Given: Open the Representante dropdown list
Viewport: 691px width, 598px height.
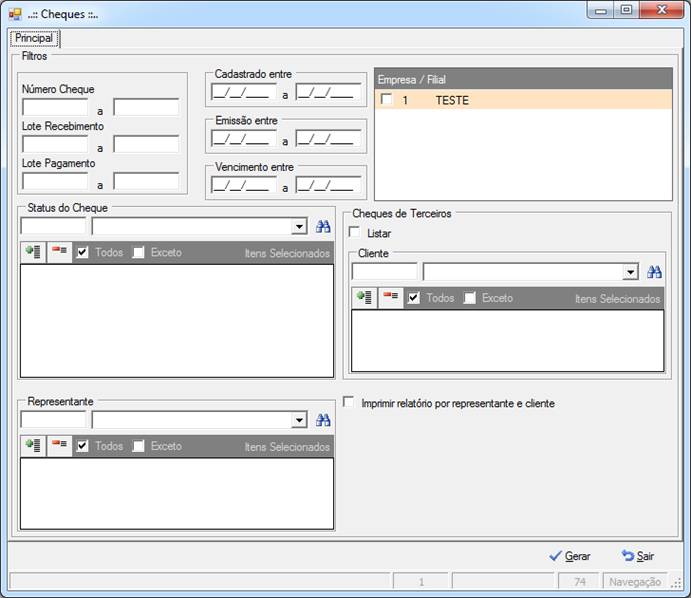Looking at the screenshot, I should click(x=299, y=420).
